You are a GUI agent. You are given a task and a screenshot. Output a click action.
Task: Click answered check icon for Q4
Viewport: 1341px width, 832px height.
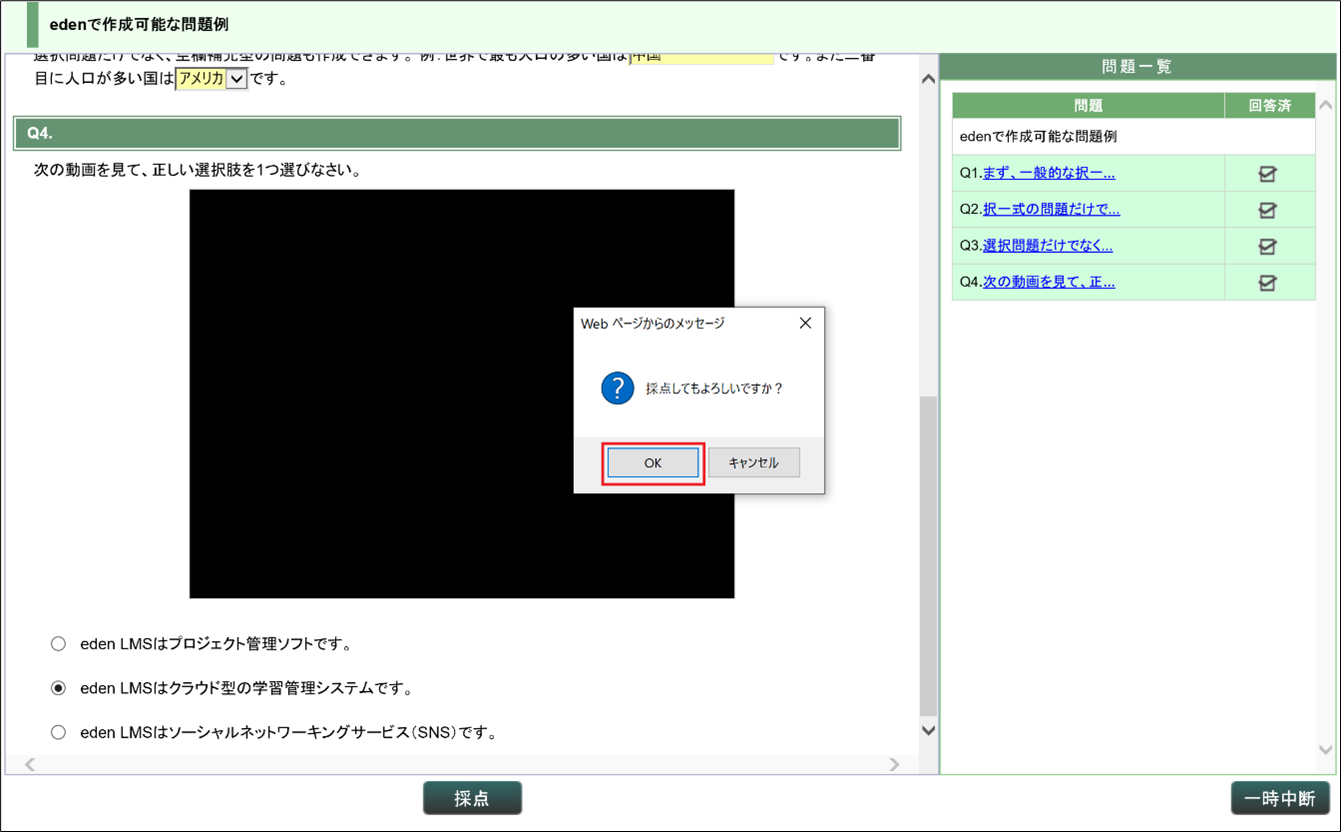click(1267, 283)
